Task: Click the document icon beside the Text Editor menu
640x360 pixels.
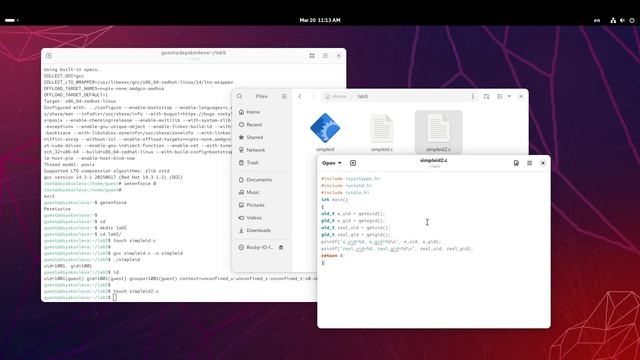Action: [x=516, y=163]
